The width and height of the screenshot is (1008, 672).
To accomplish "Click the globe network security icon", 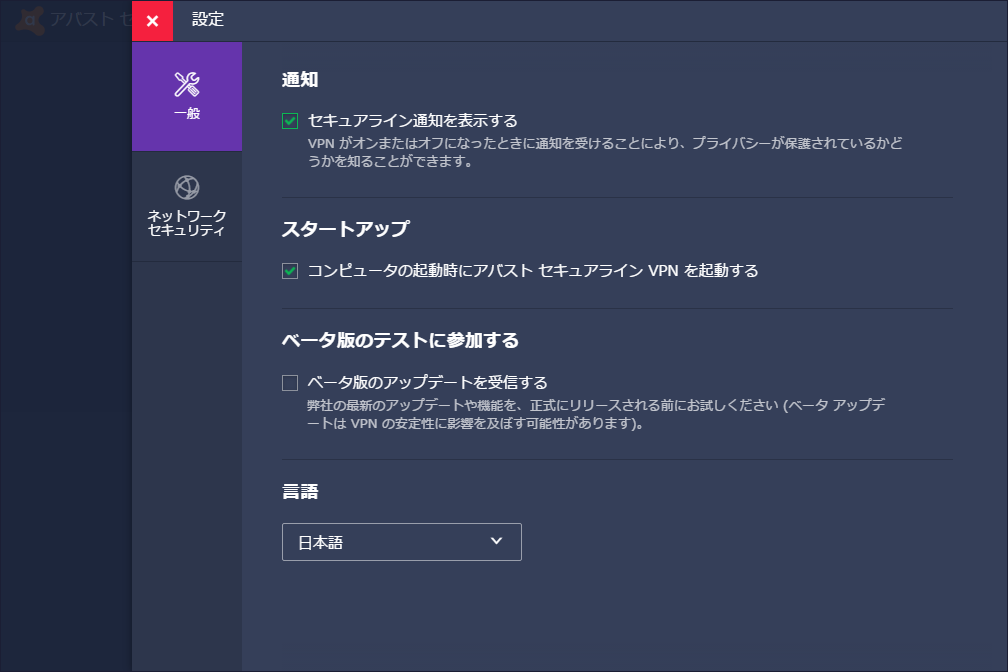I will 185,185.
